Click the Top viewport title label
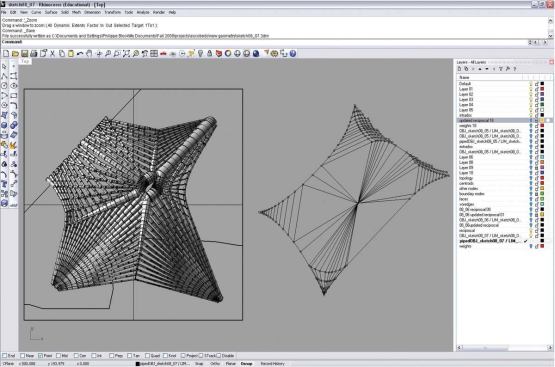Image resolution: width=555 pixels, height=367 pixels. pos(24,62)
